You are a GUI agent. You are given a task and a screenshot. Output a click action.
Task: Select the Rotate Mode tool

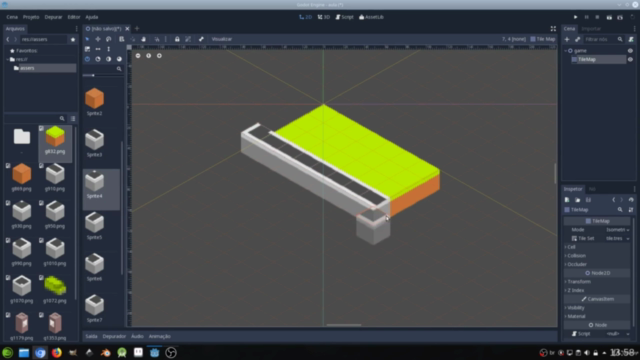(x=109, y=39)
